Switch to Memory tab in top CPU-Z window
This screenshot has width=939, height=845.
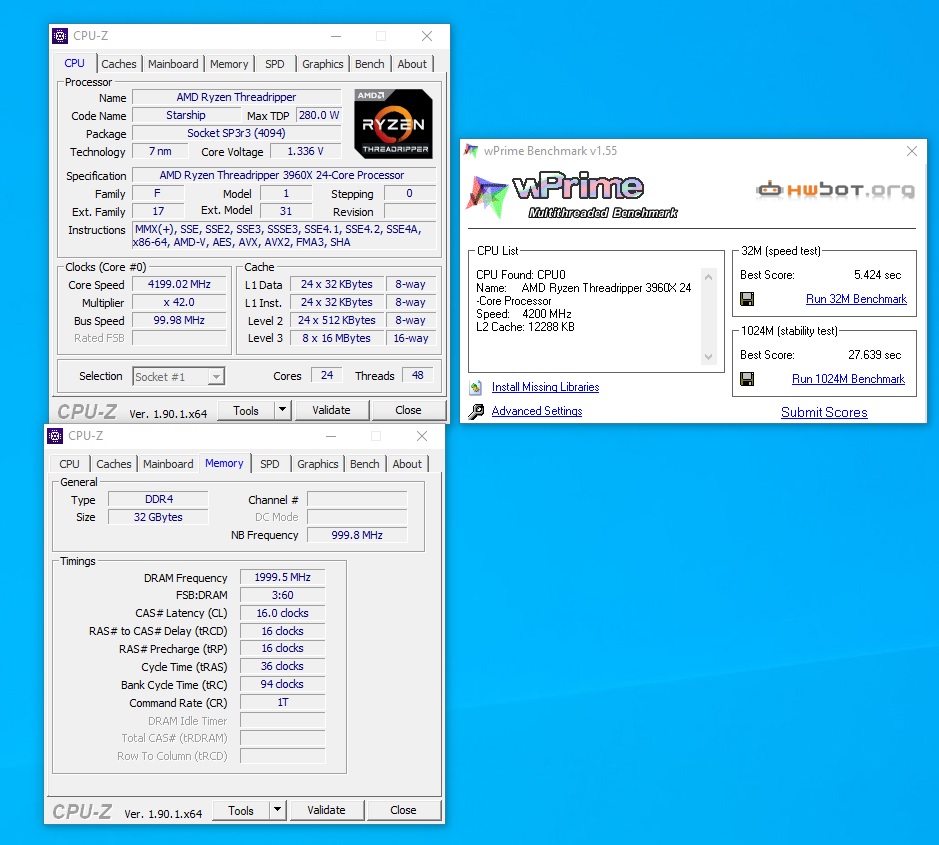[229, 64]
